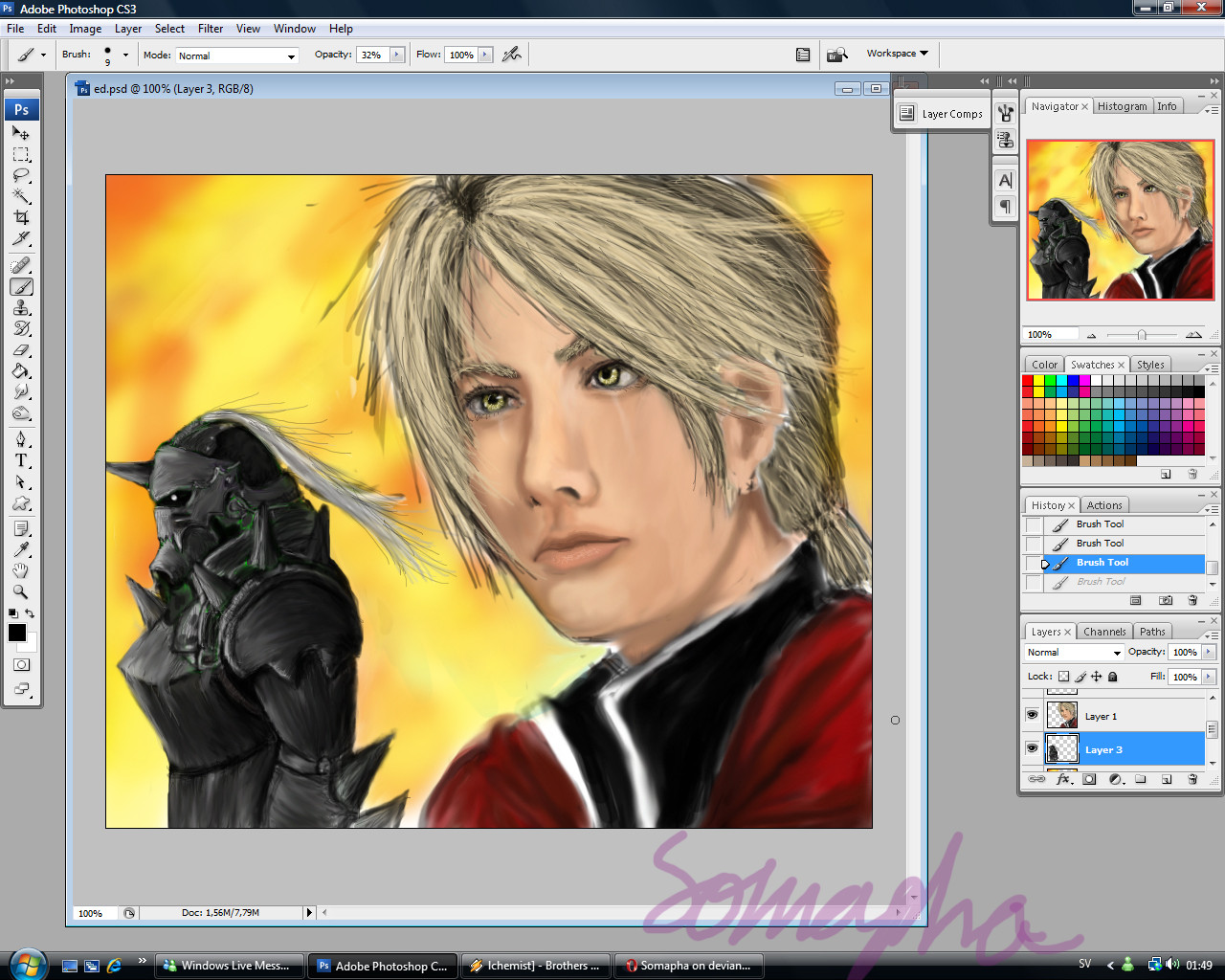Screen dimensions: 1225x980
Task: Select the Sponge tool
Action: coord(21,413)
